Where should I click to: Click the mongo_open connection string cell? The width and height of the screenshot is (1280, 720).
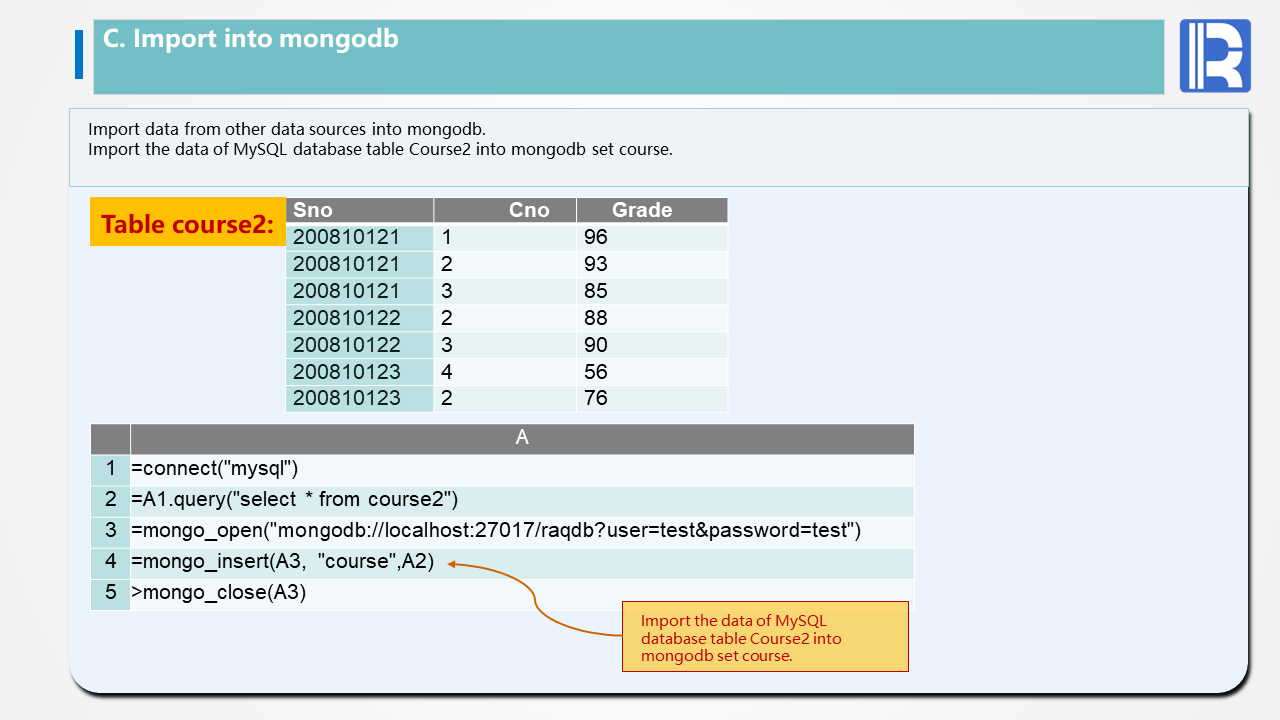click(x=522, y=531)
